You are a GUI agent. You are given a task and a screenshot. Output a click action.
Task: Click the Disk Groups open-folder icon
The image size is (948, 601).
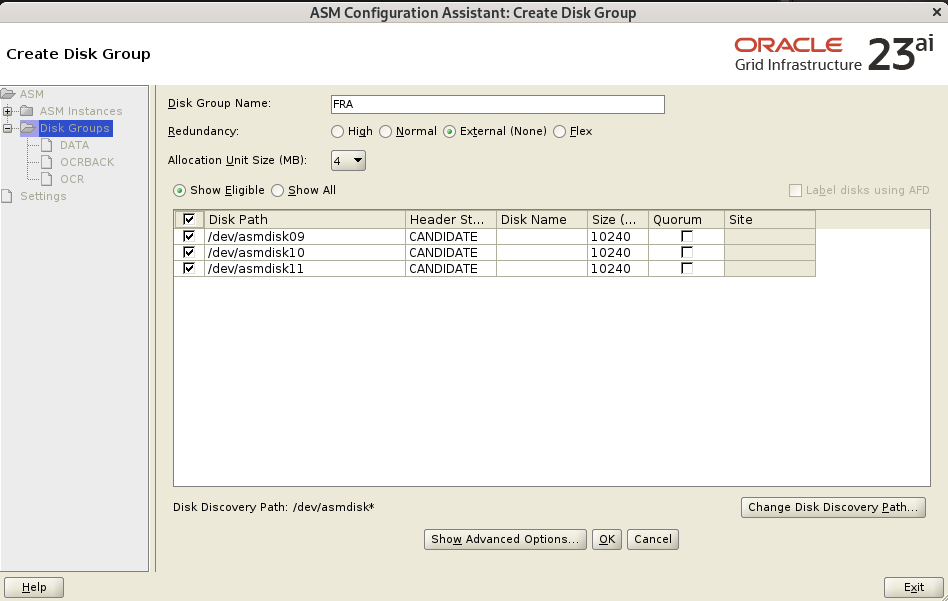[x=28, y=128]
